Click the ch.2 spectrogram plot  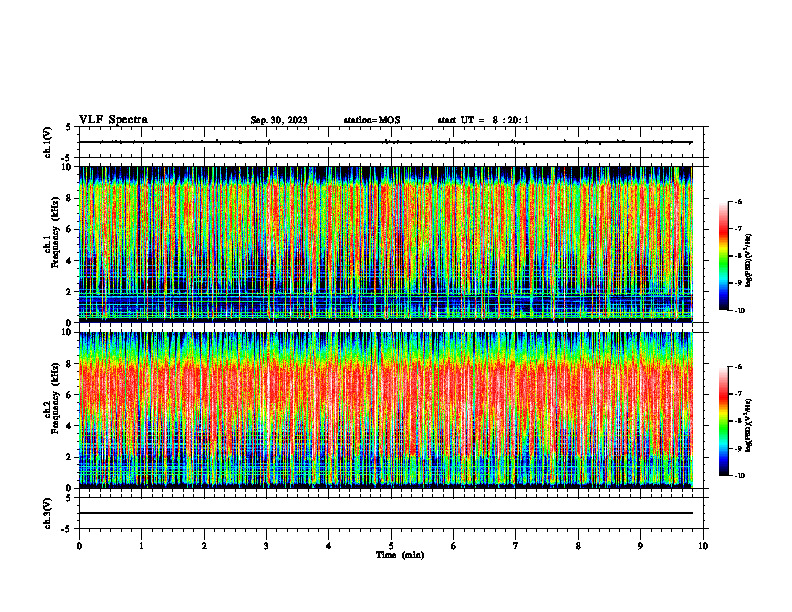pos(386,410)
